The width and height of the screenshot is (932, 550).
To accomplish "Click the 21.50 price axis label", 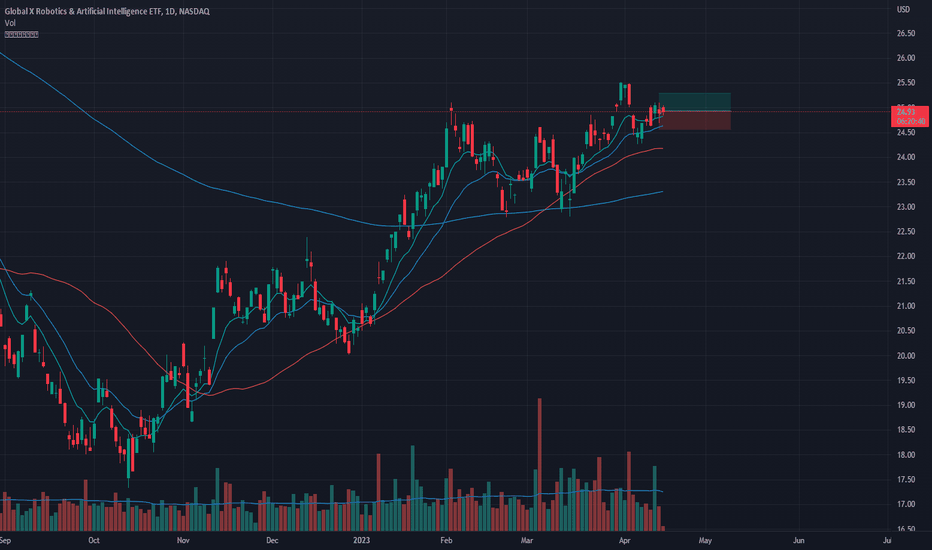I will coord(906,281).
